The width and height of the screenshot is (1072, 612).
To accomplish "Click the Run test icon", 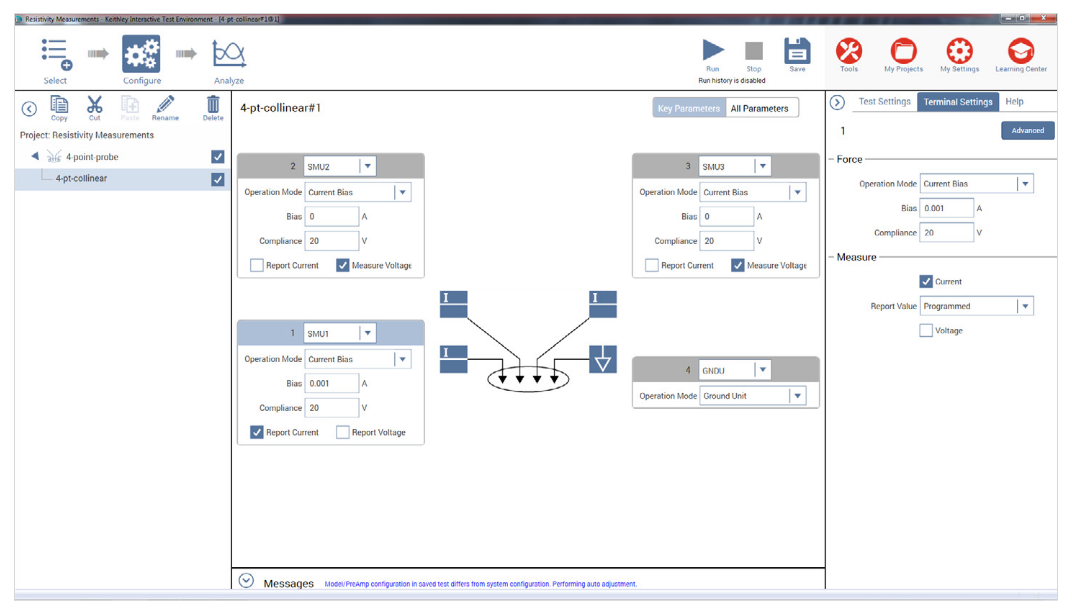I will point(713,49).
